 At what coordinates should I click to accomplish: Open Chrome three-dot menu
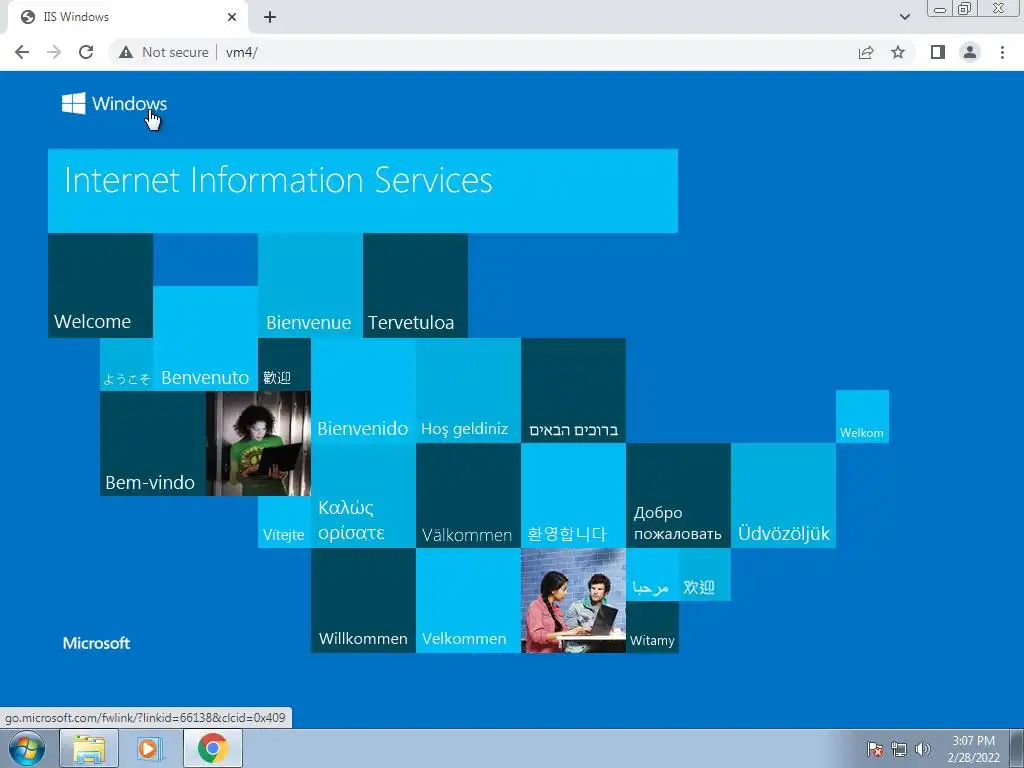(1002, 52)
